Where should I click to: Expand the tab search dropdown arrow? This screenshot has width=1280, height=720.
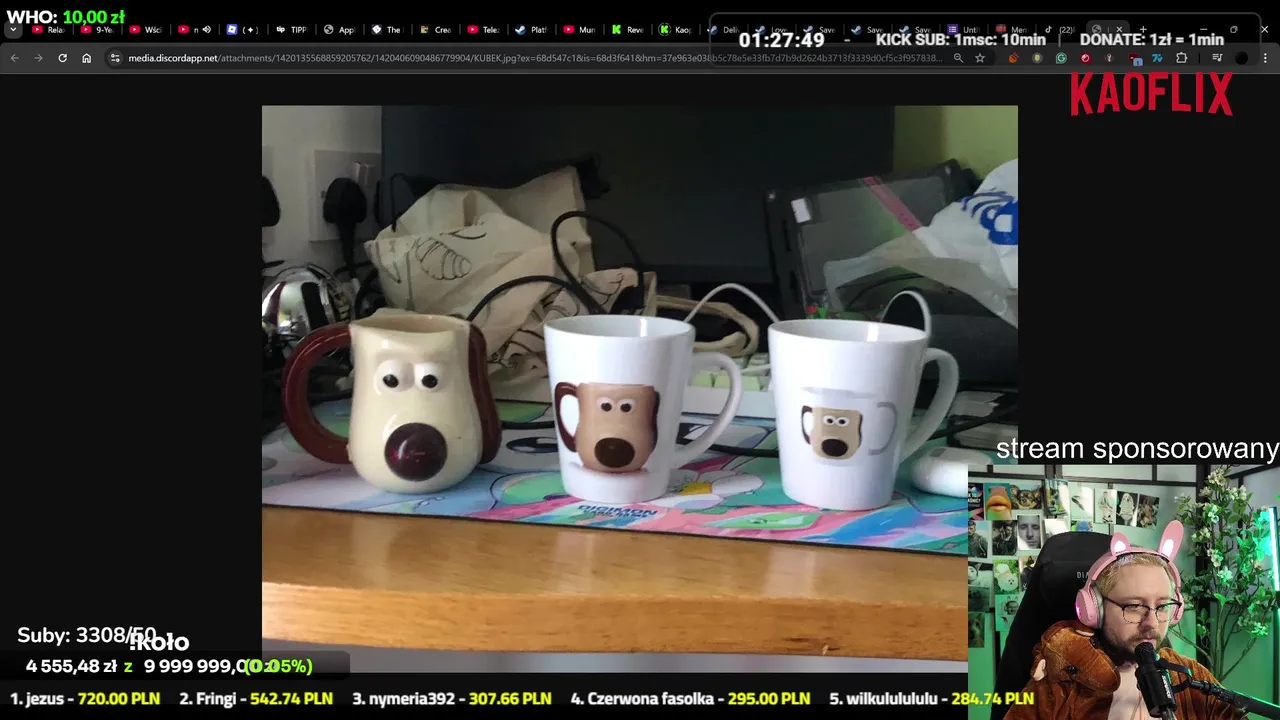(x=13, y=30)
